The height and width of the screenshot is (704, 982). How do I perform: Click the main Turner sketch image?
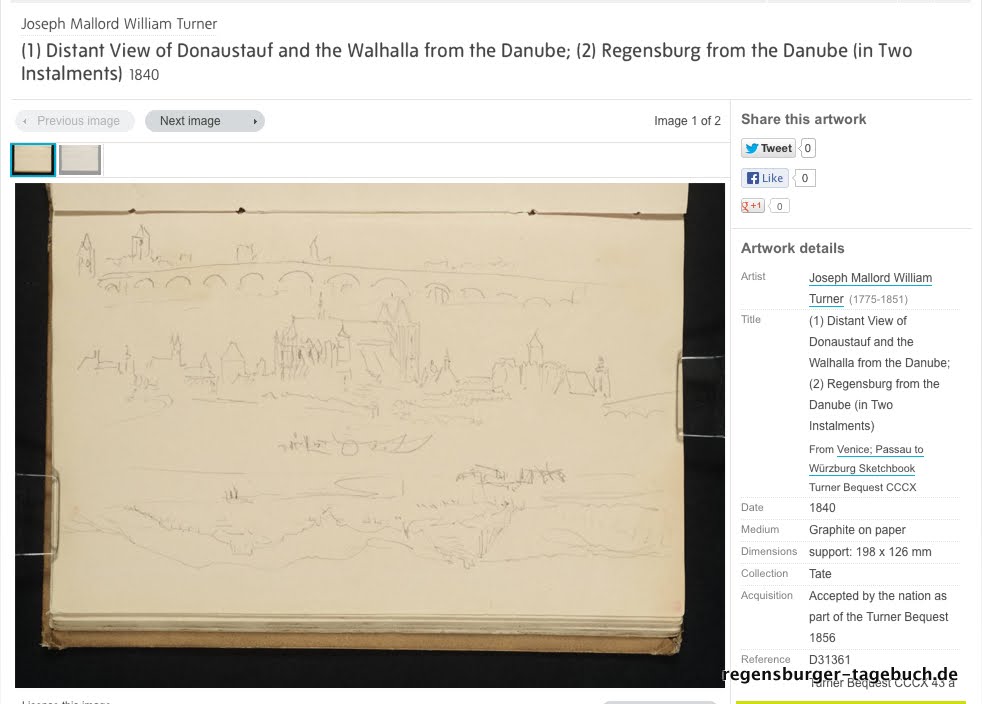[370, 435]
